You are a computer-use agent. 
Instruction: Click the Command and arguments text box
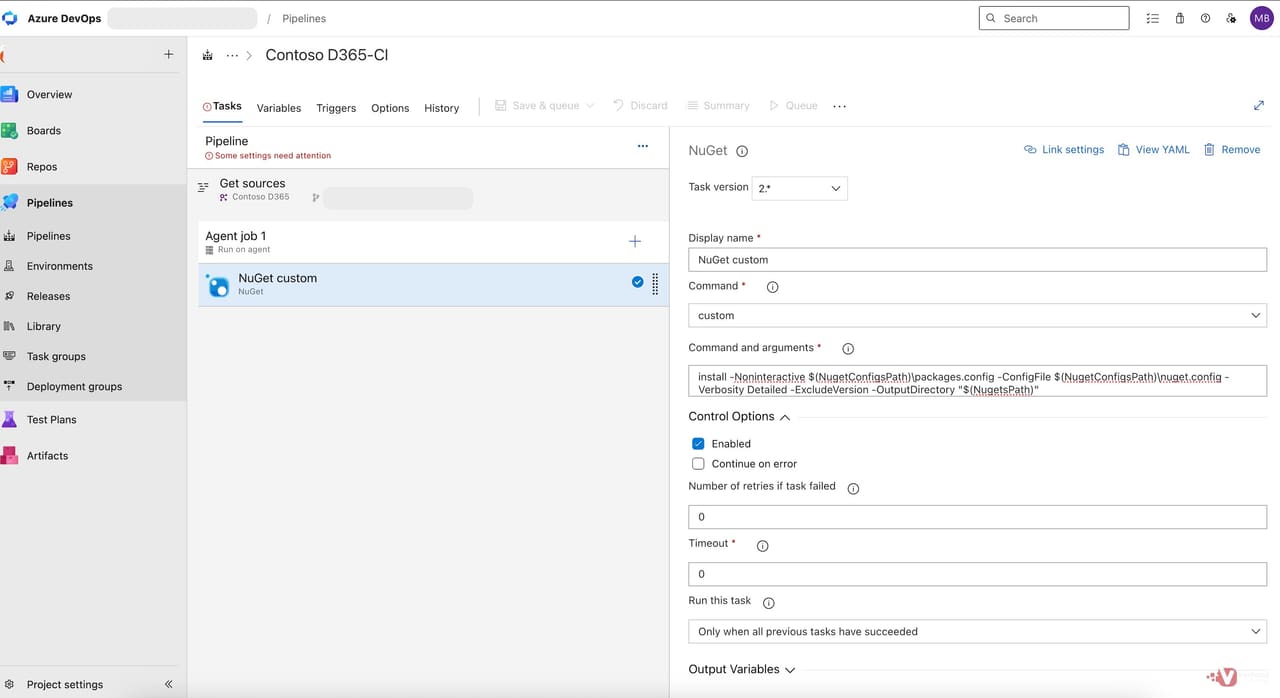coord(977,382)
